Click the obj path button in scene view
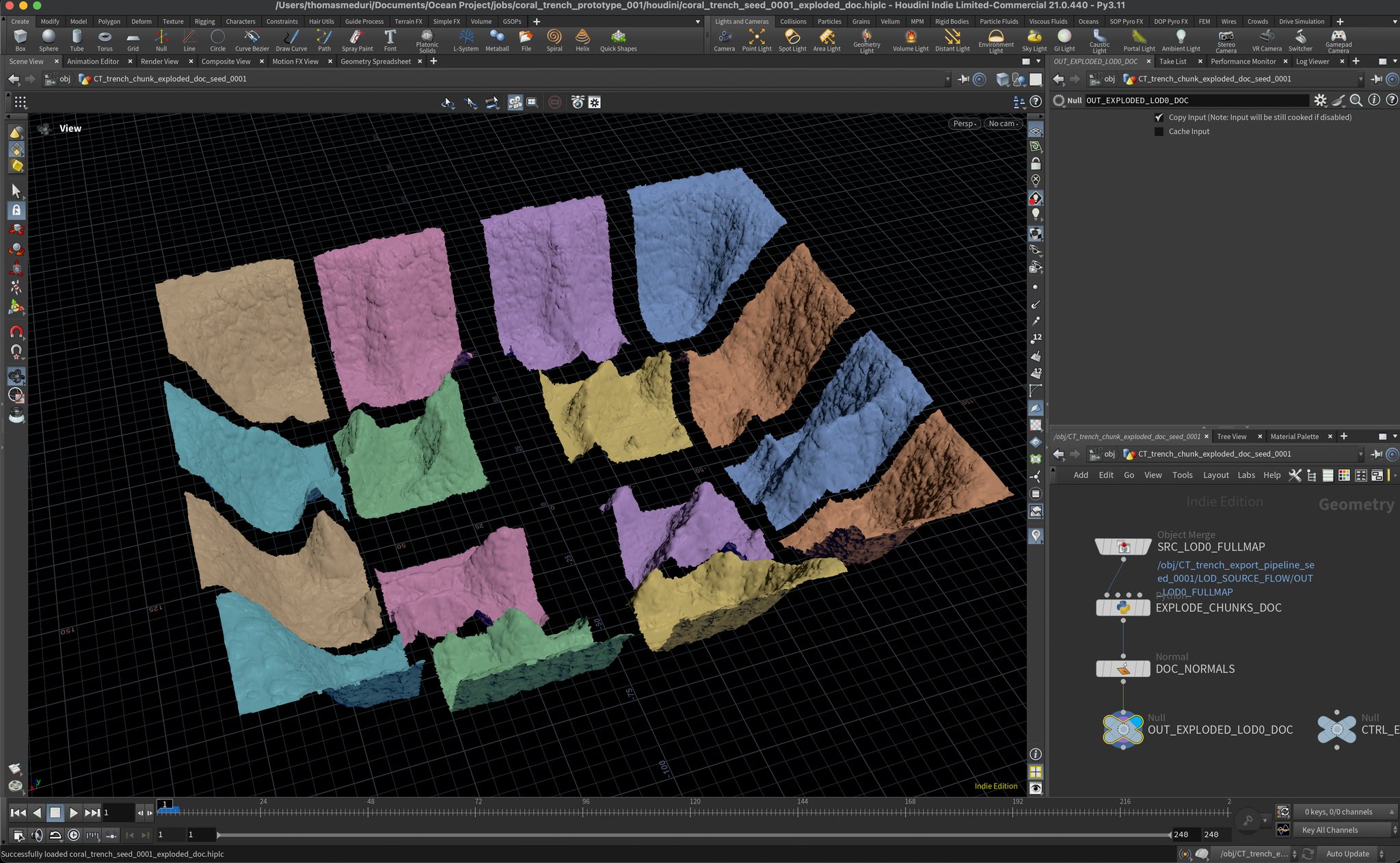Screen dimensions: 1400x863 (x=58, y=79)
